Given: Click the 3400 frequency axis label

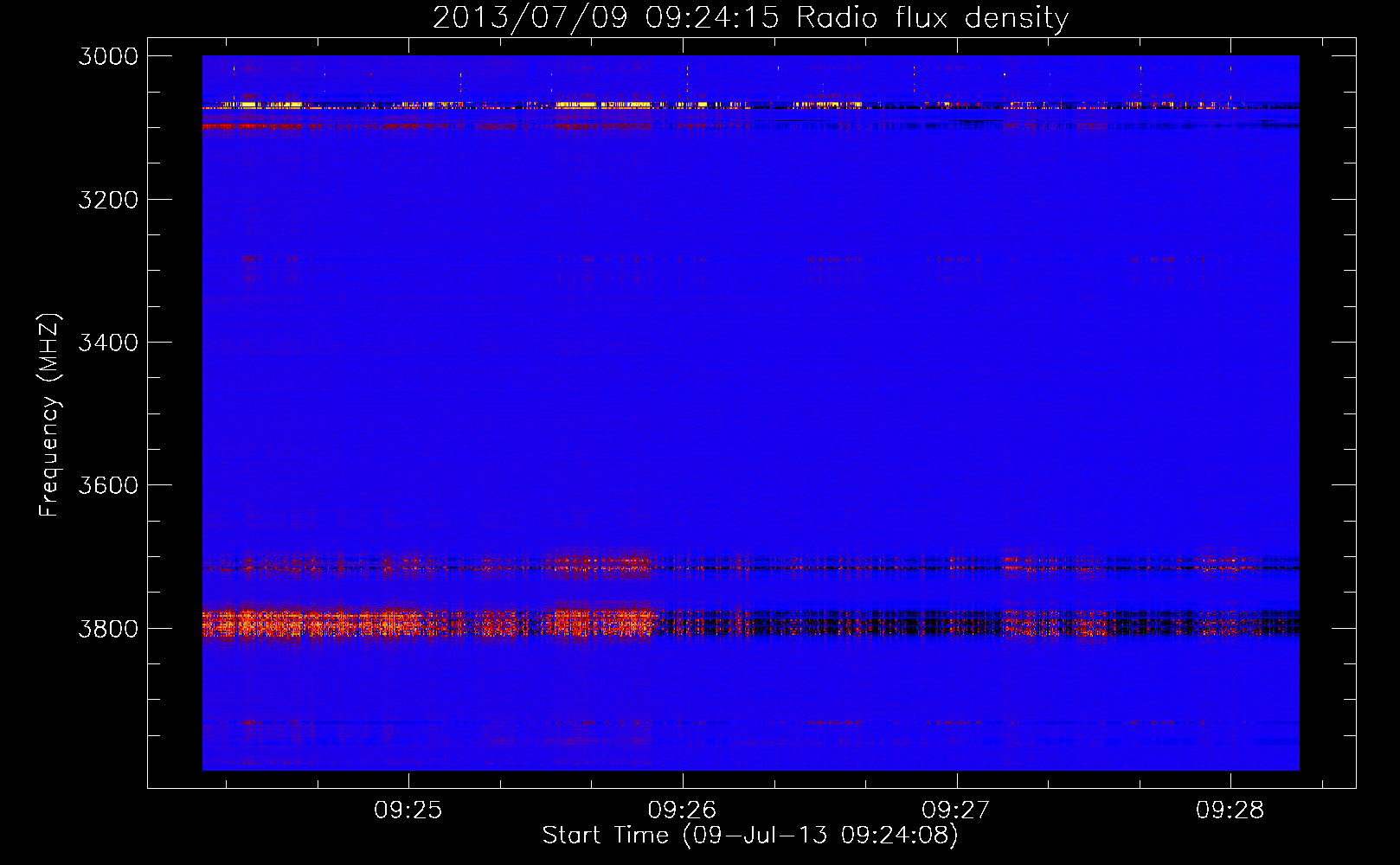Looking at the screenshot, I should pyautogui.click(x=108, y=343).
